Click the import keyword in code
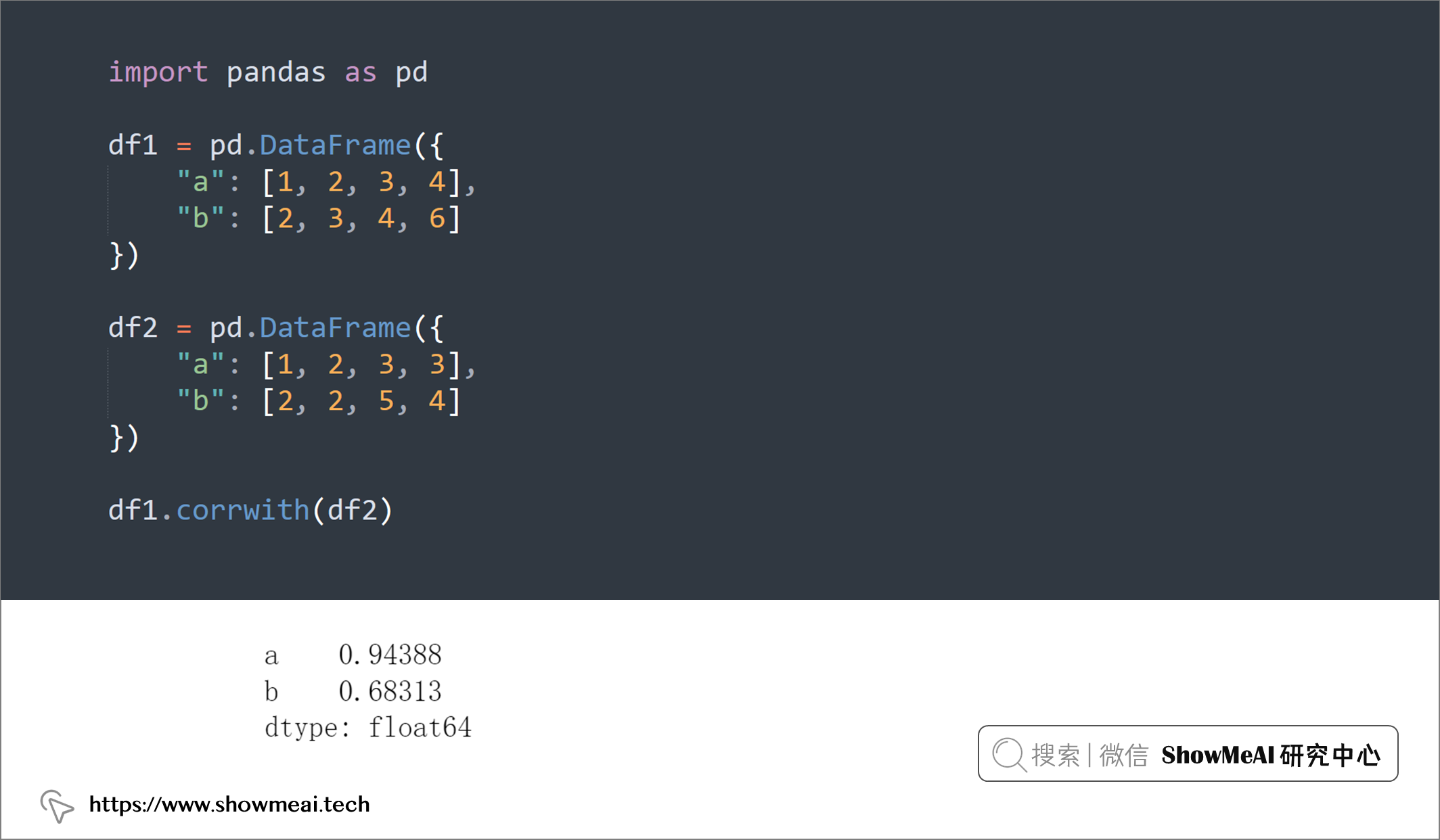 click(158, 73)
